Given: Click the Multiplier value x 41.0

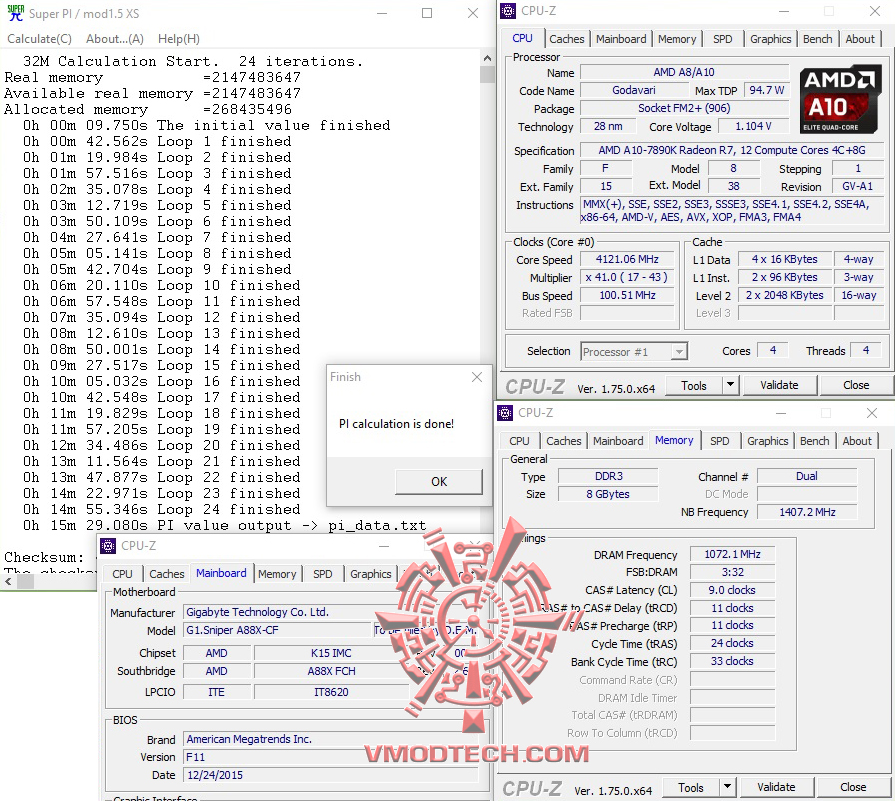Looking at the screenshot, I should point(627,277).
